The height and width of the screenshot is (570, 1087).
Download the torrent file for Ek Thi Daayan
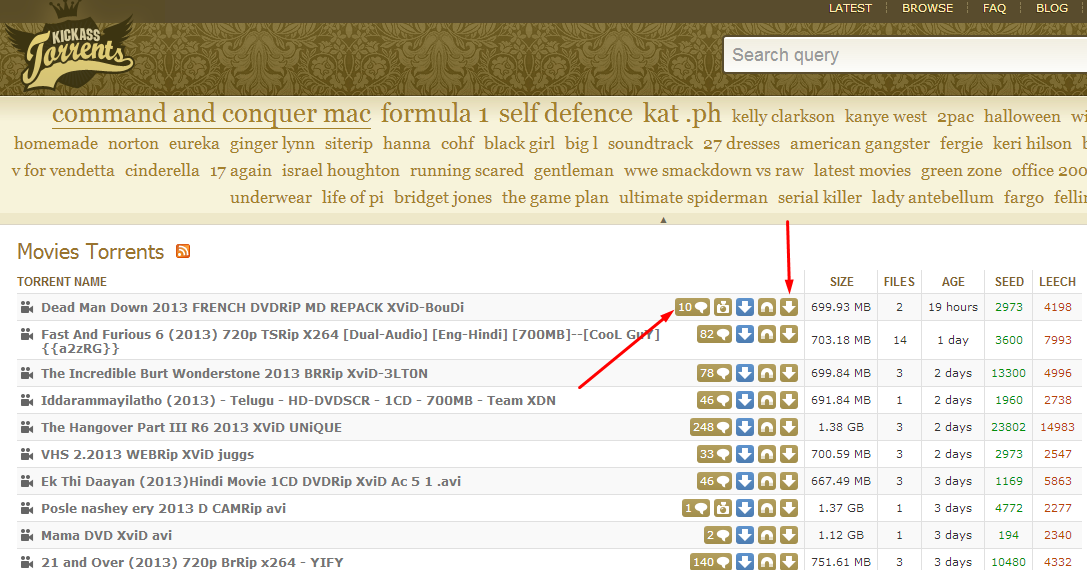[789, 481]
